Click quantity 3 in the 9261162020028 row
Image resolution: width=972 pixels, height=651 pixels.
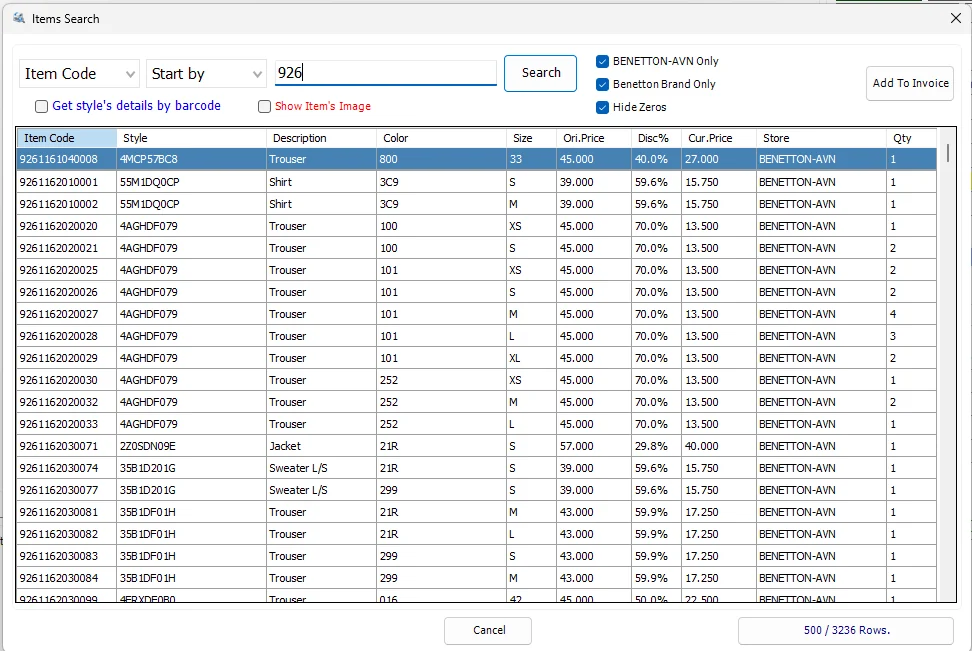click(x=911, y=336)
